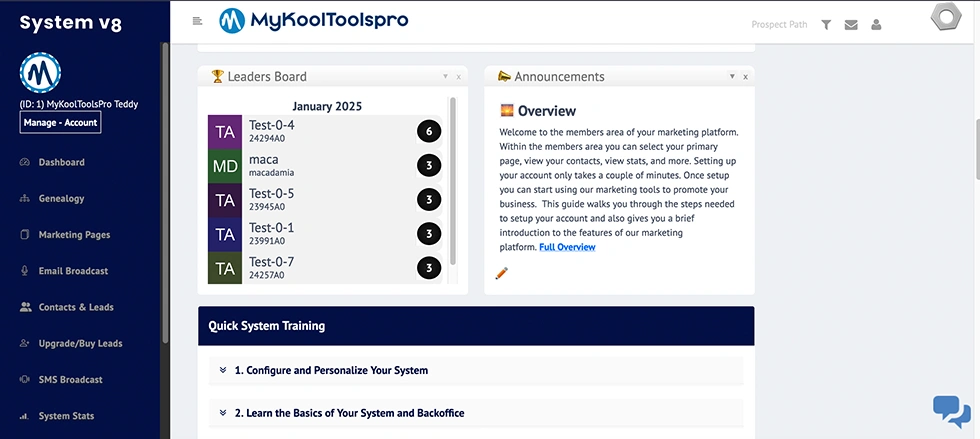Open Genealogy in the sidebar
The height and width of the screenshot is (439, 980).
[x=61, y=198]
